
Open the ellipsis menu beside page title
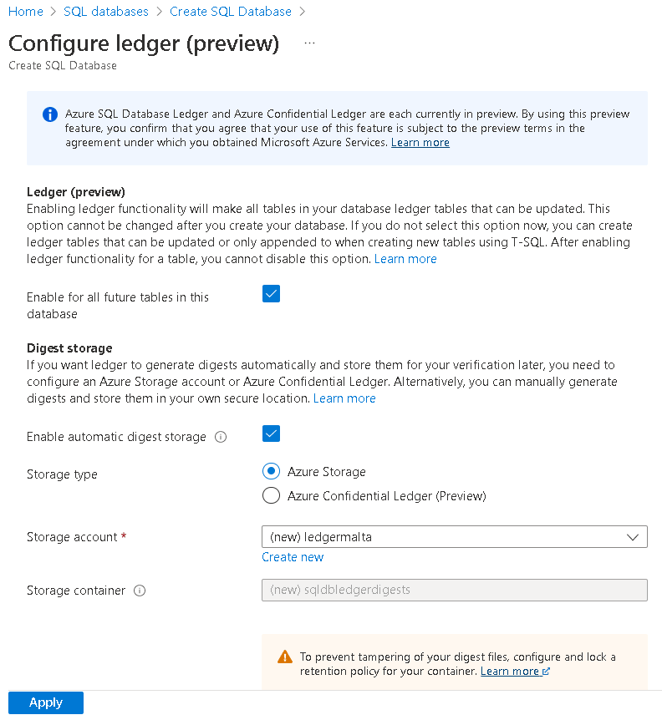point(310,44)
